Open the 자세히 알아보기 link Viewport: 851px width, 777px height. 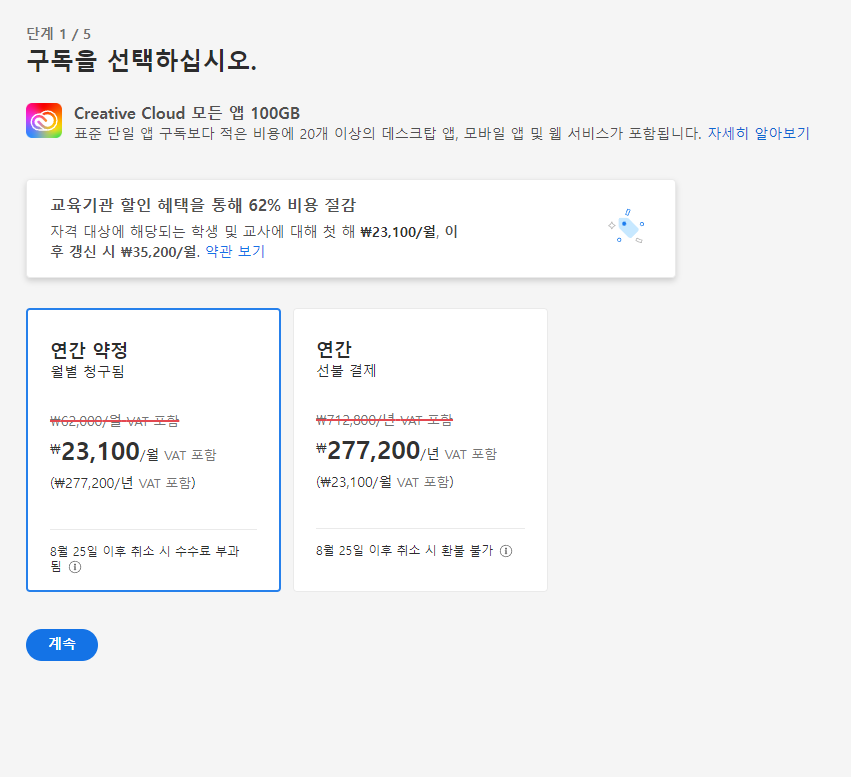[758, 133]
